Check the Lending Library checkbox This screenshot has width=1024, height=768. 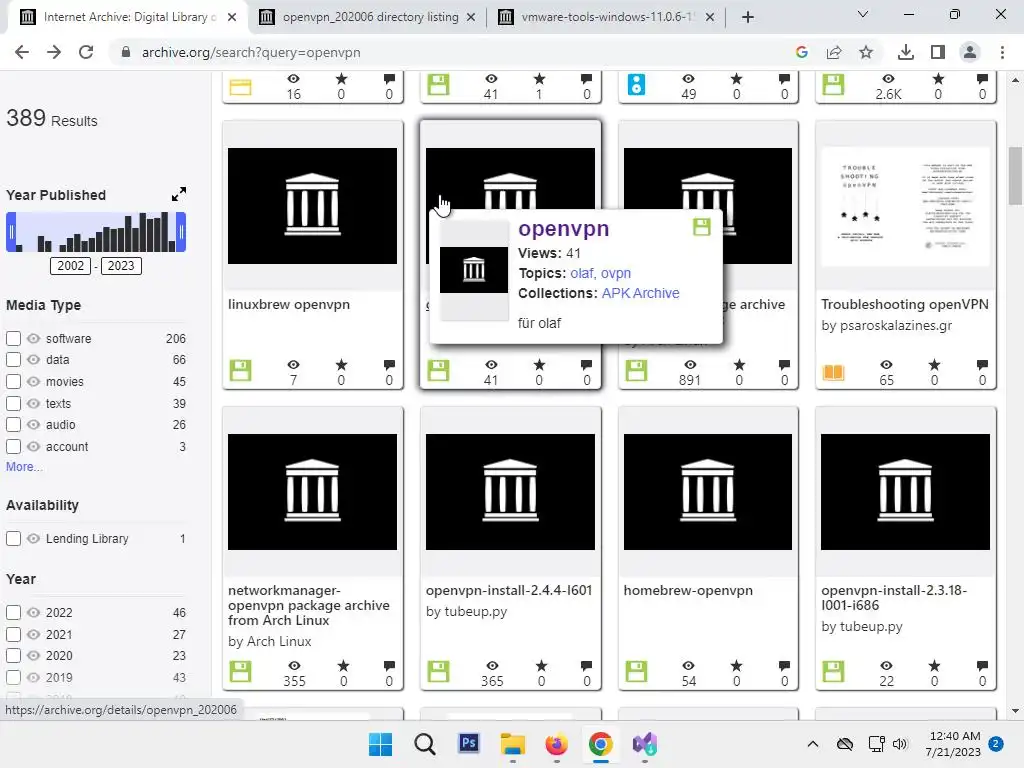pyautogui.click(x=13, y=539)
